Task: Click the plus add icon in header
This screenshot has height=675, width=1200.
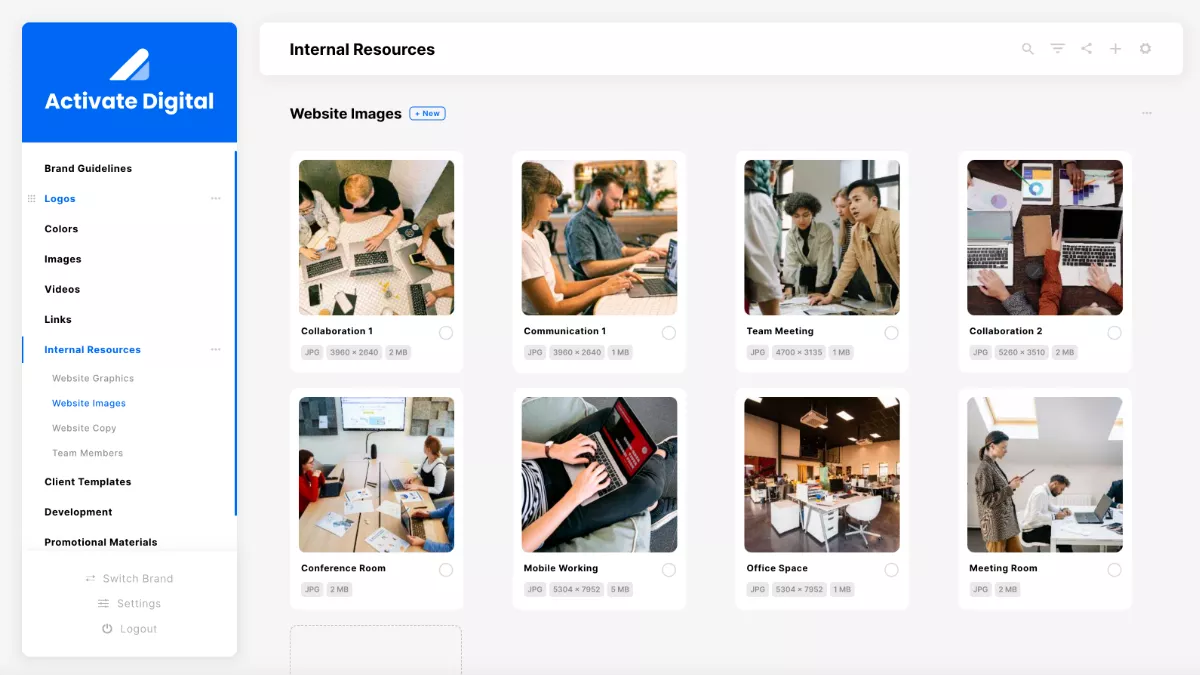Action: [1115, 49]
